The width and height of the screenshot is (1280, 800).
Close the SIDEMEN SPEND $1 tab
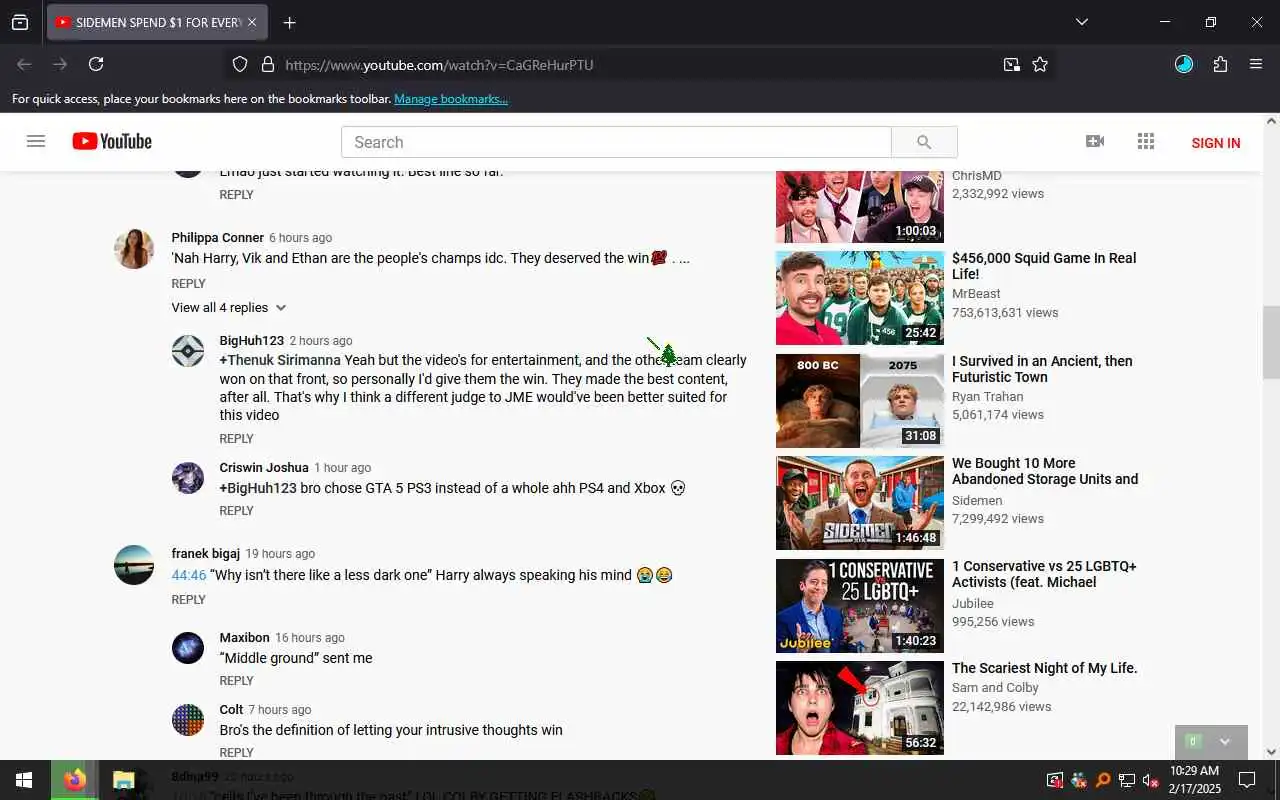[252, 22]
